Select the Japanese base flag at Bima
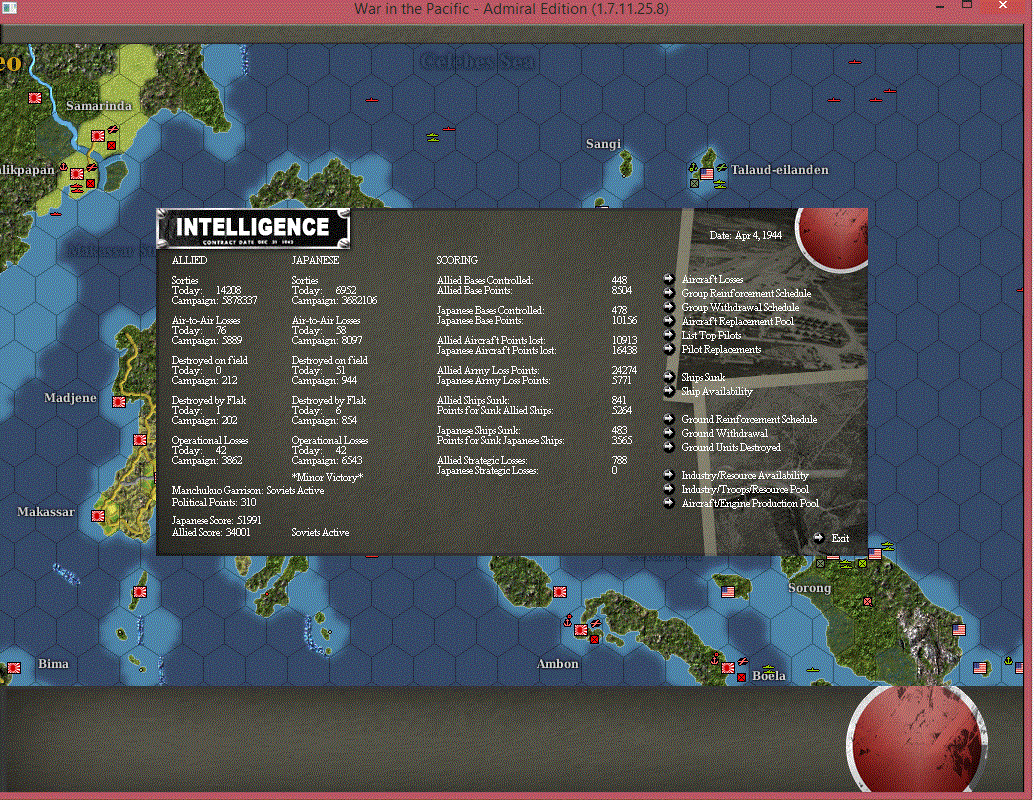The width and height of the screenshot is (1035, 800). (x=14, y=667)
